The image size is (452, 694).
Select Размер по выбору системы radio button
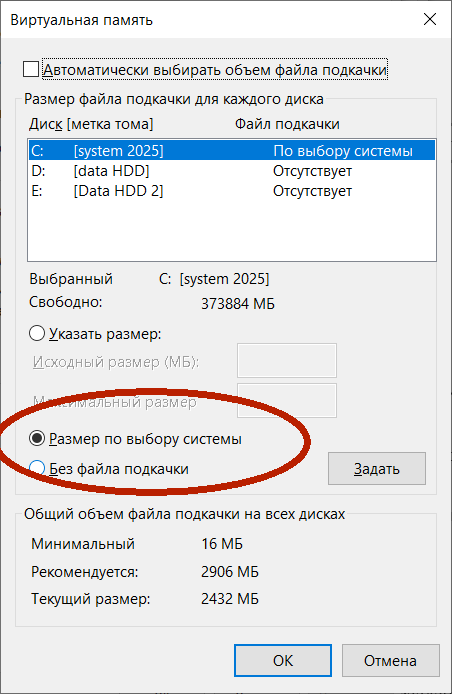(x=37, y=439)
